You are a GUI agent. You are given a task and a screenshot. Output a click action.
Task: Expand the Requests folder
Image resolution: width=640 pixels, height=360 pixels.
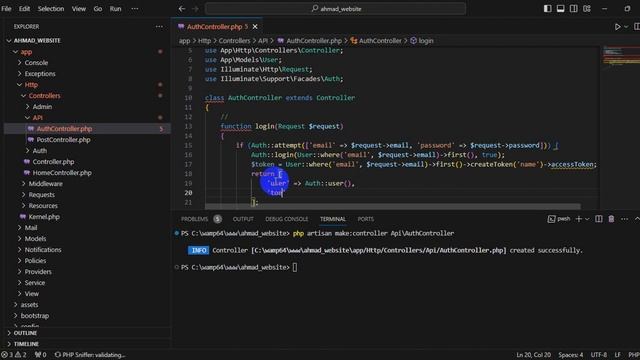tap(41, 195)
